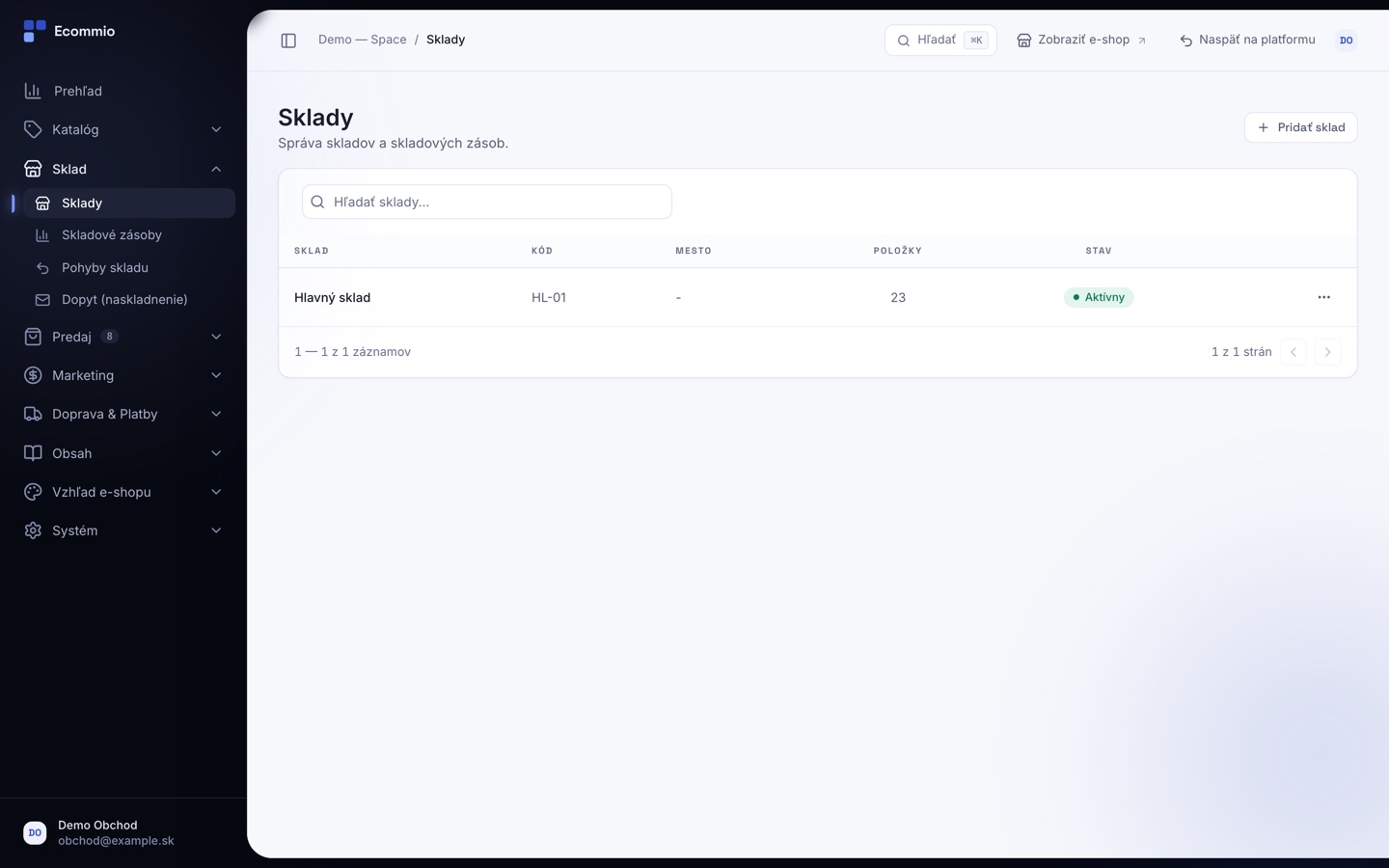The image size is (1389, 868).
Task: Expand the Systém menu chevron
Action: [216, 530]
